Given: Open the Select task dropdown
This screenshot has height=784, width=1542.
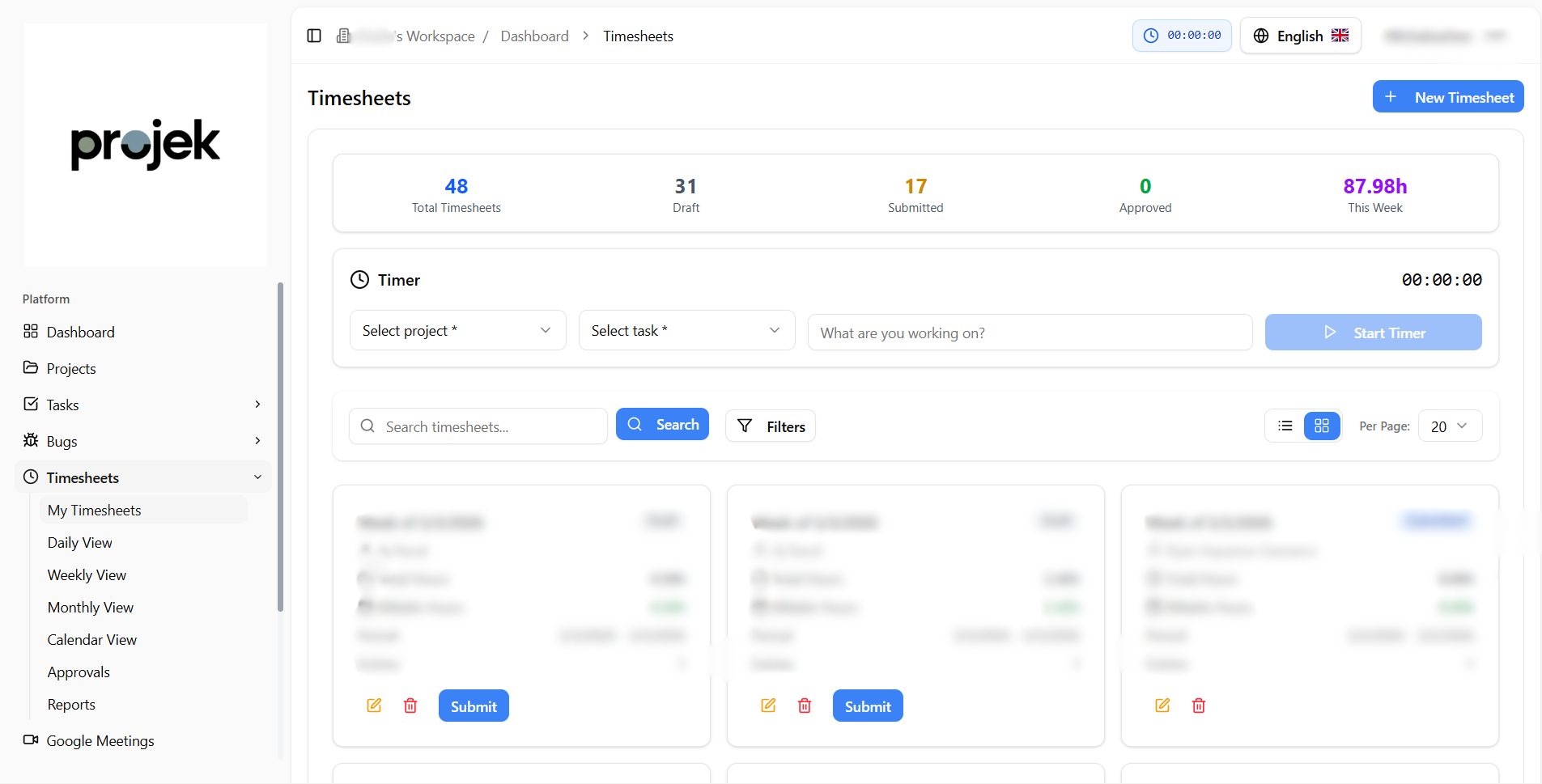Looking at the screenshot, I should [686, 330].
